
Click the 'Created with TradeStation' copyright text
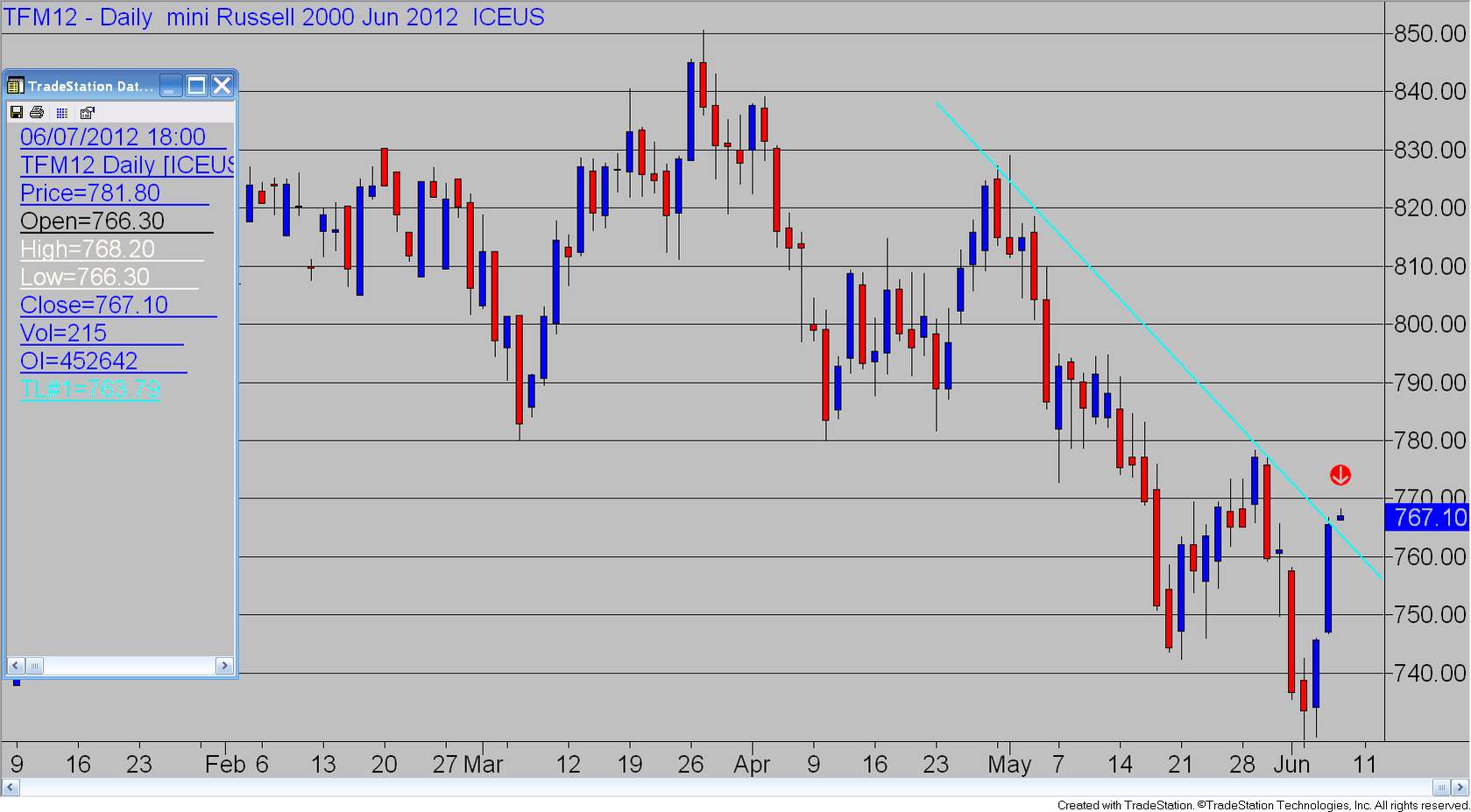pyautogui.click(x=1262, y=805)
